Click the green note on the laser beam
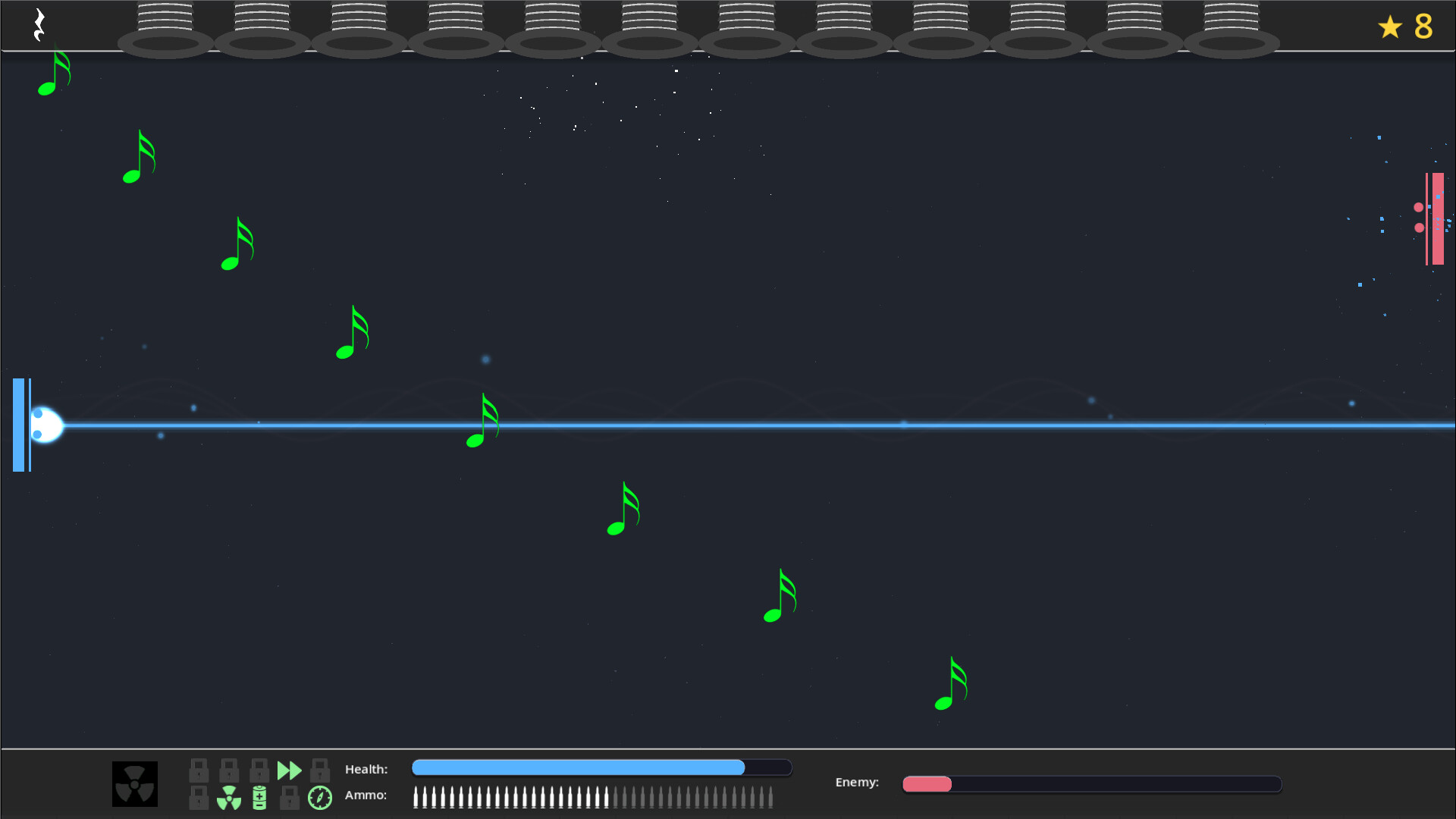Viewport: 1456px width, 819px height. click(x=483, y=420)
